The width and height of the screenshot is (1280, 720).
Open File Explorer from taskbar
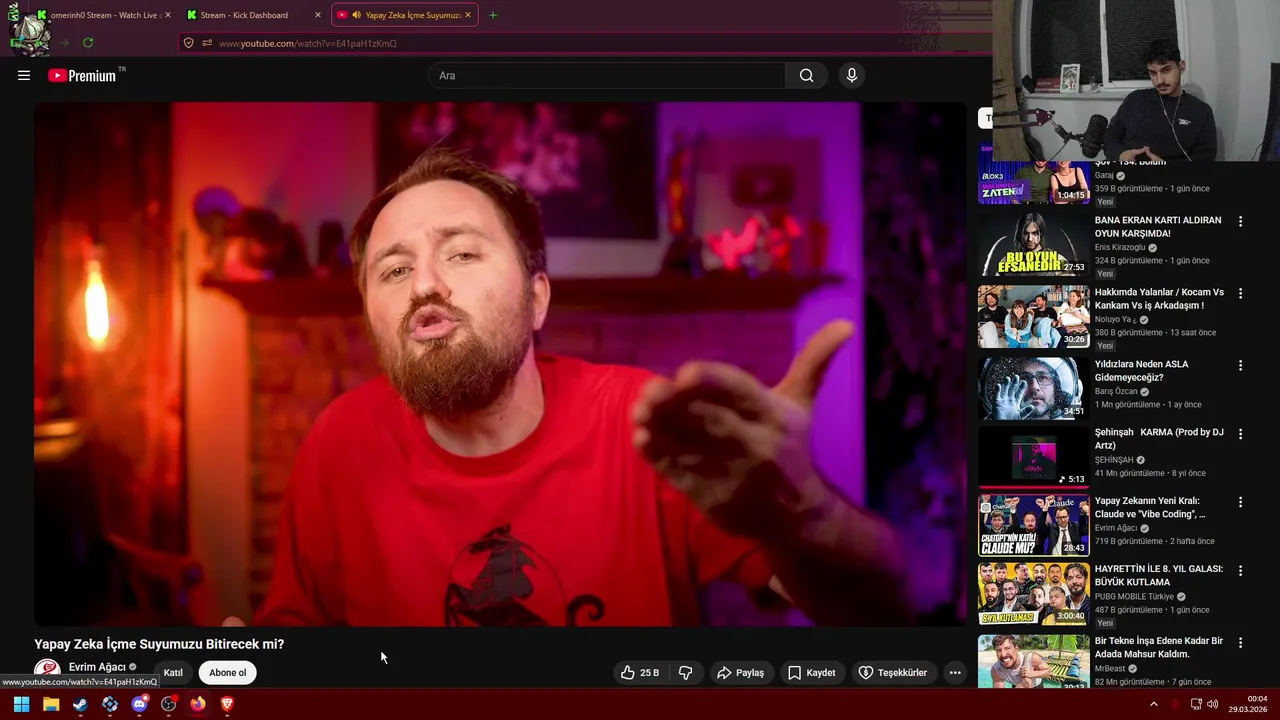[51, 704]
